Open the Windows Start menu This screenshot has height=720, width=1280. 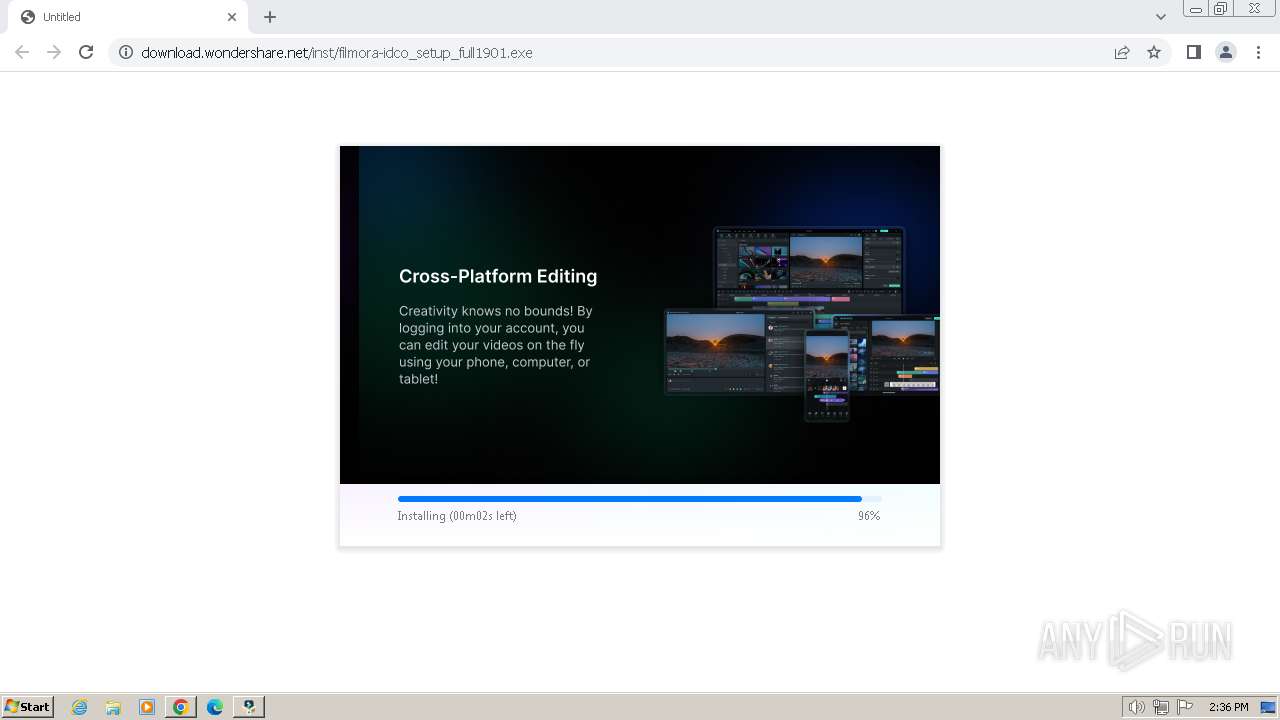[x=28, y=706]
